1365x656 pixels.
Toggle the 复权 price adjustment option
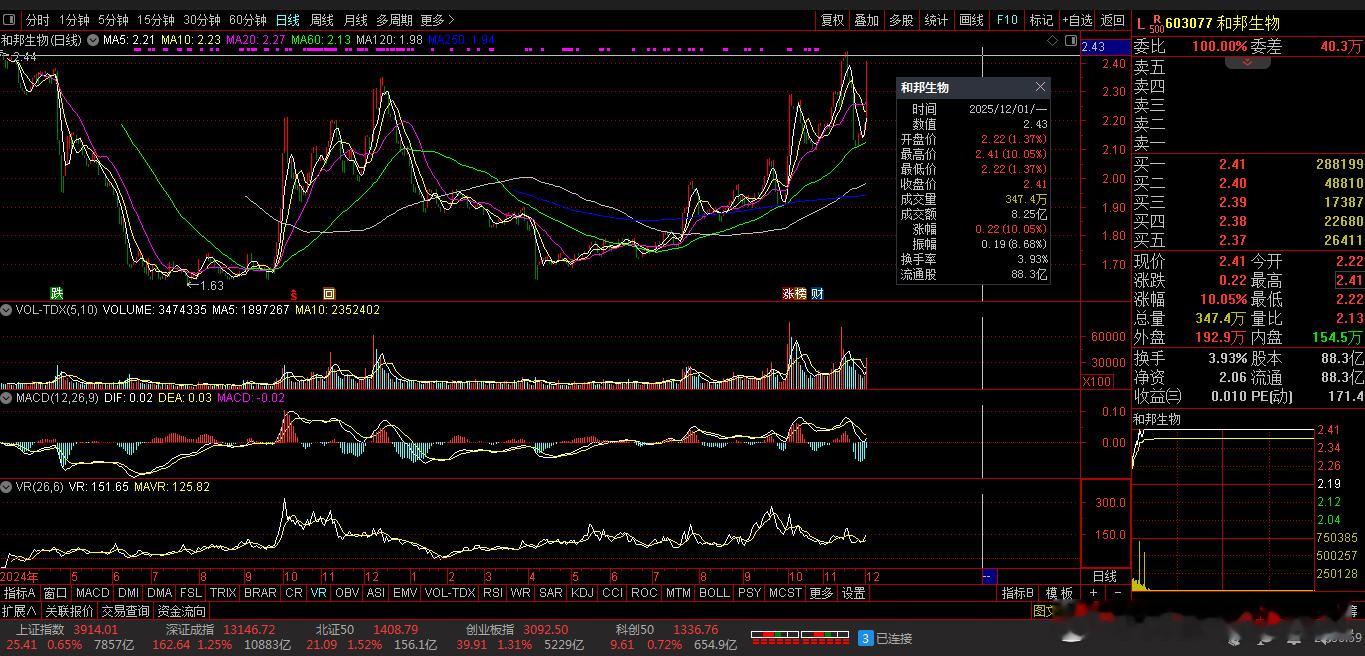tap(832, 20)
